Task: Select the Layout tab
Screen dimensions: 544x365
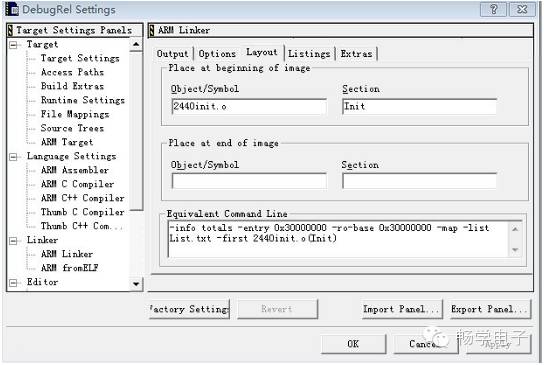Action: [262, 52]
